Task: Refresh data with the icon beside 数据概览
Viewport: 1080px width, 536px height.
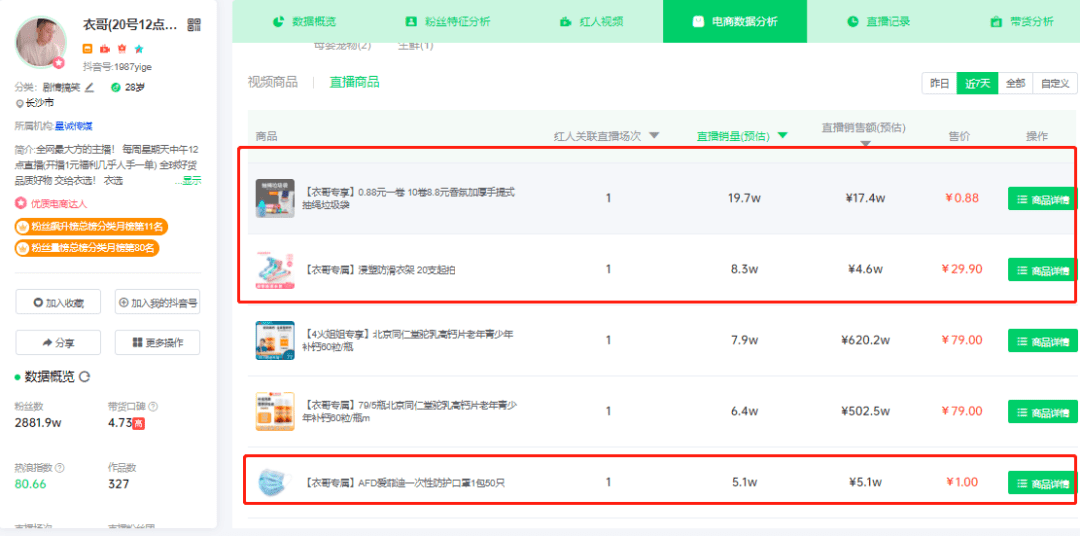Action: (x=85, y=377)
